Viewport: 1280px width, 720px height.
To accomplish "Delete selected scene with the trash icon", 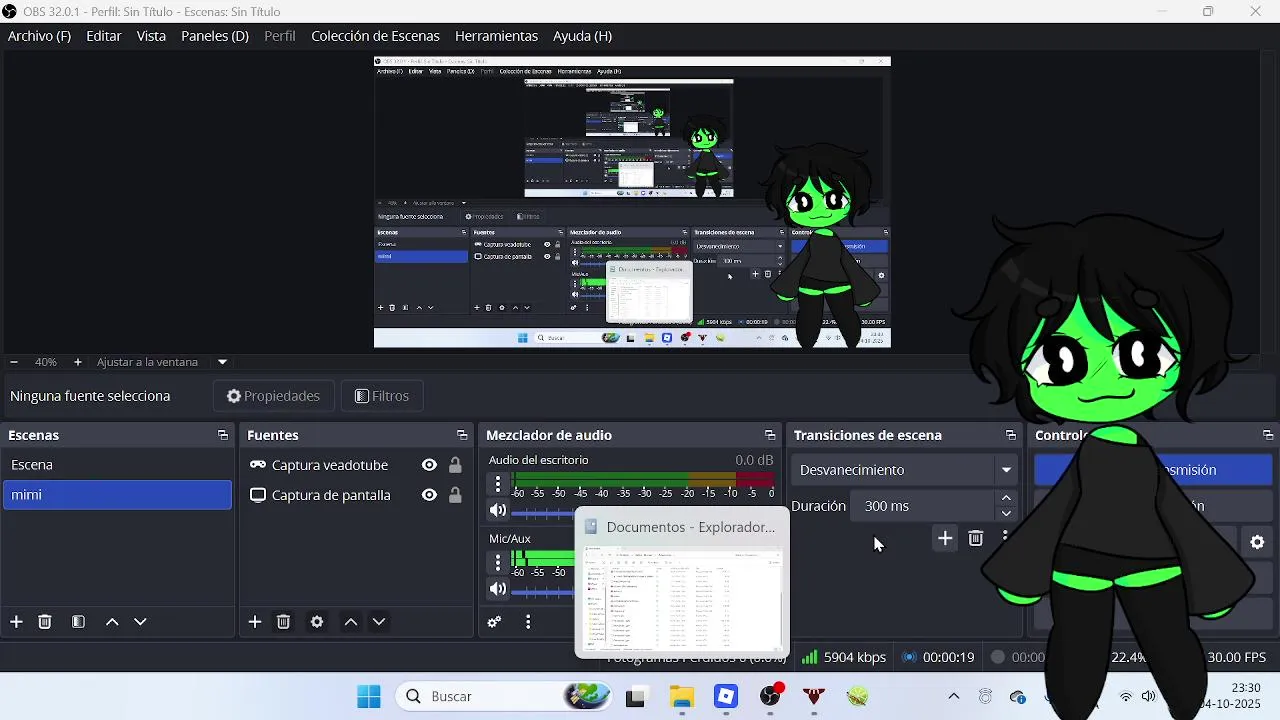I will (45, 622).
